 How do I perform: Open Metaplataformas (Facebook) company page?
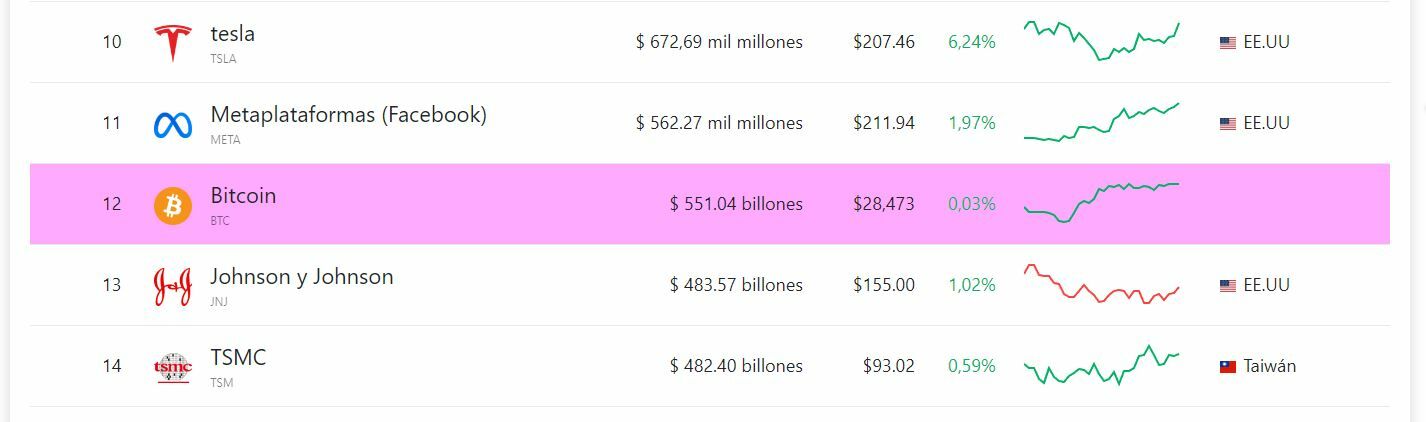(x=348, y=115)
